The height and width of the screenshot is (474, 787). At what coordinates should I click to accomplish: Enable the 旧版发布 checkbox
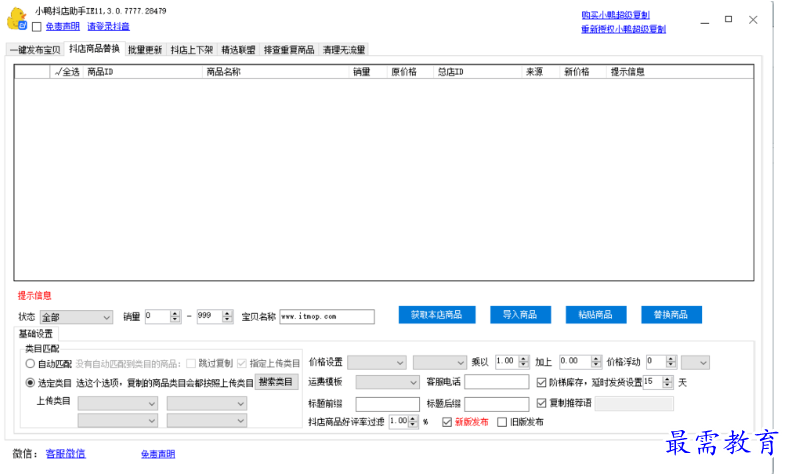coord(502,422)
